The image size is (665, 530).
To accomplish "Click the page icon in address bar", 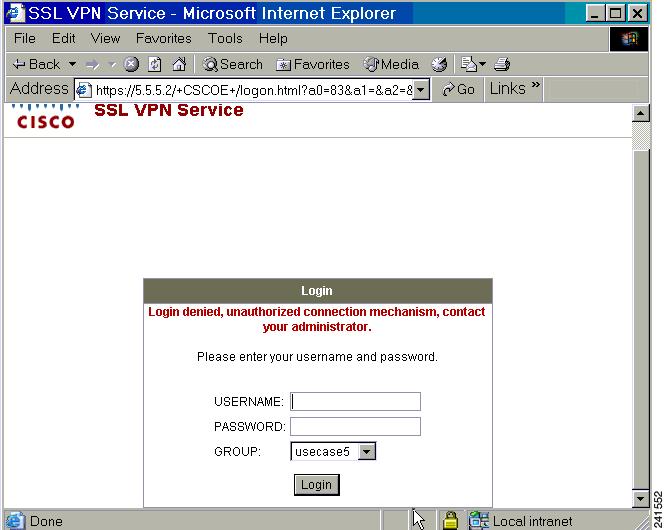I will click(84, 90).
